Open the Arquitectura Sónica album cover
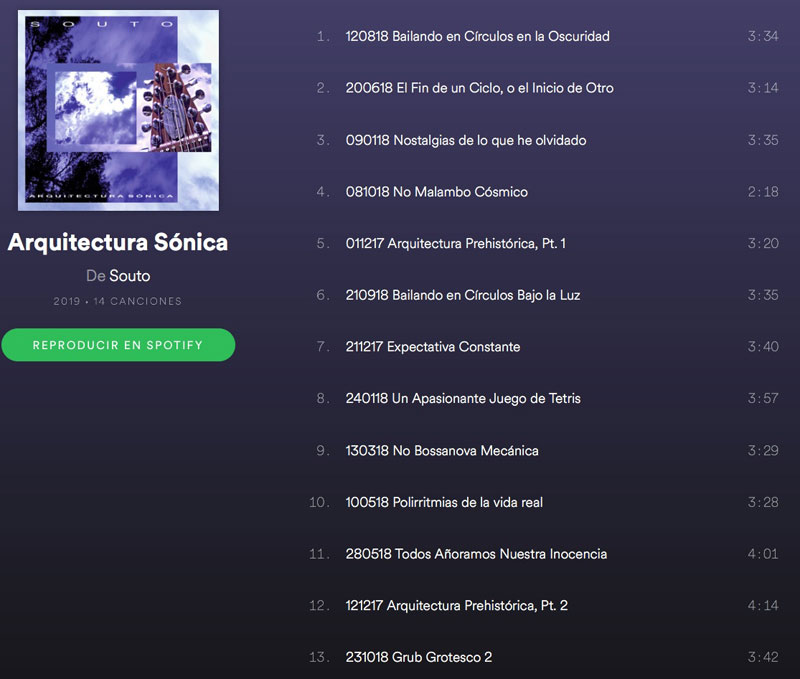Viewport: 800px width, 679px height. click(118, 110)
